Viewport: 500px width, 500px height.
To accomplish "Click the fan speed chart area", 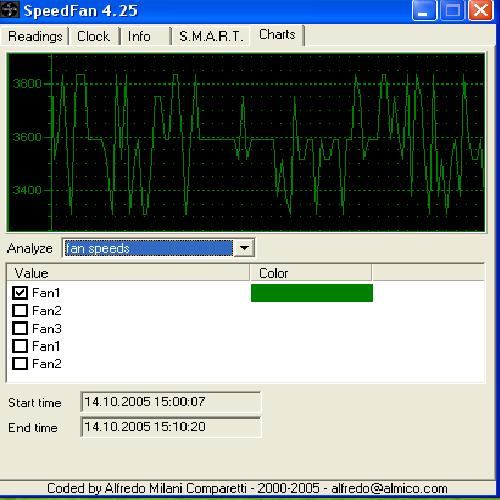I will (x=246, y=142).
